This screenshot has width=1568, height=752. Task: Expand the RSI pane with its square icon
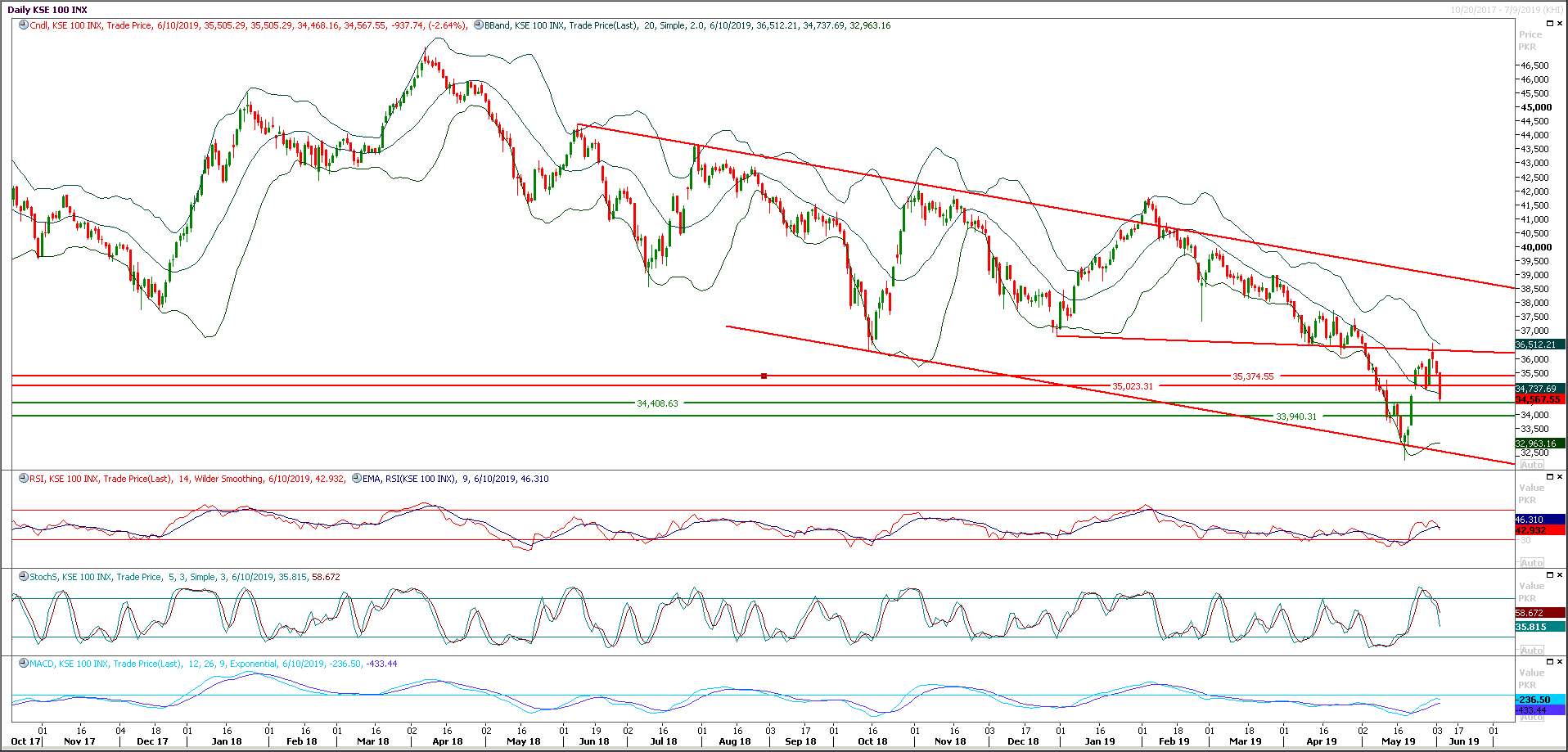click(1550, 478)
